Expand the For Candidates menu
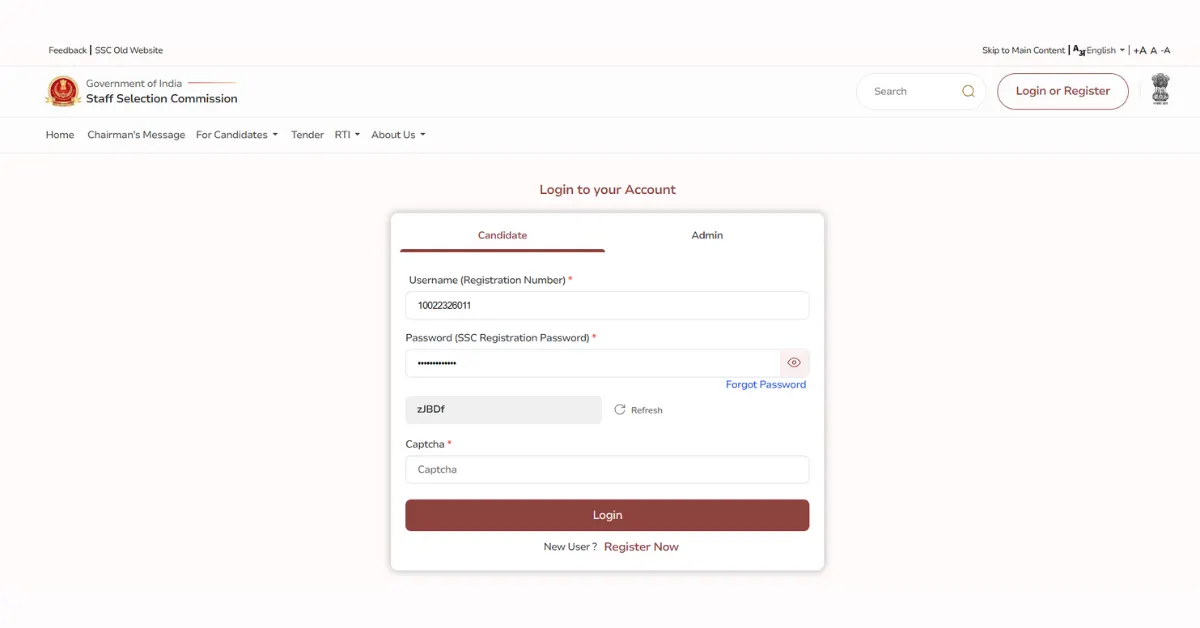 (236, 134)
